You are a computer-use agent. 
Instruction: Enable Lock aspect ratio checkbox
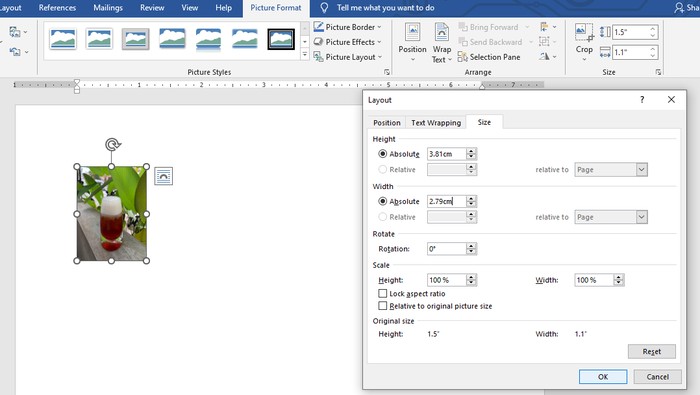[383, 293]
